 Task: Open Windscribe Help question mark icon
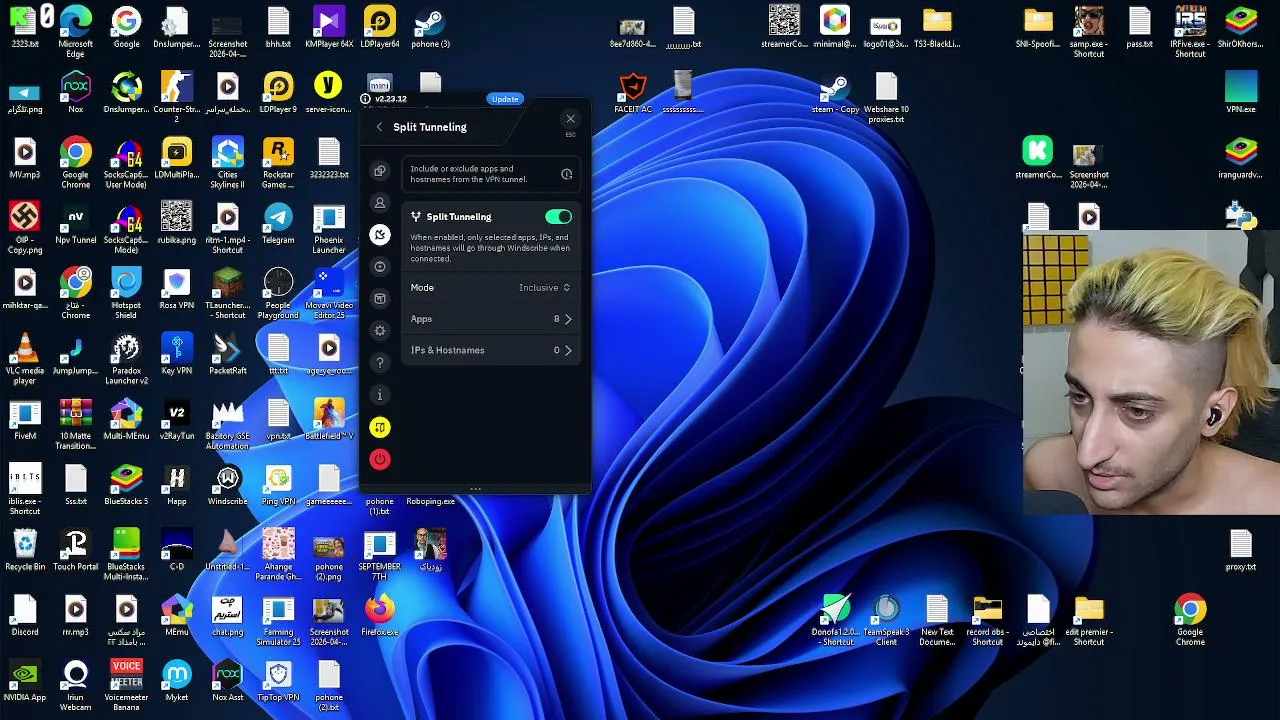(379, 363)
